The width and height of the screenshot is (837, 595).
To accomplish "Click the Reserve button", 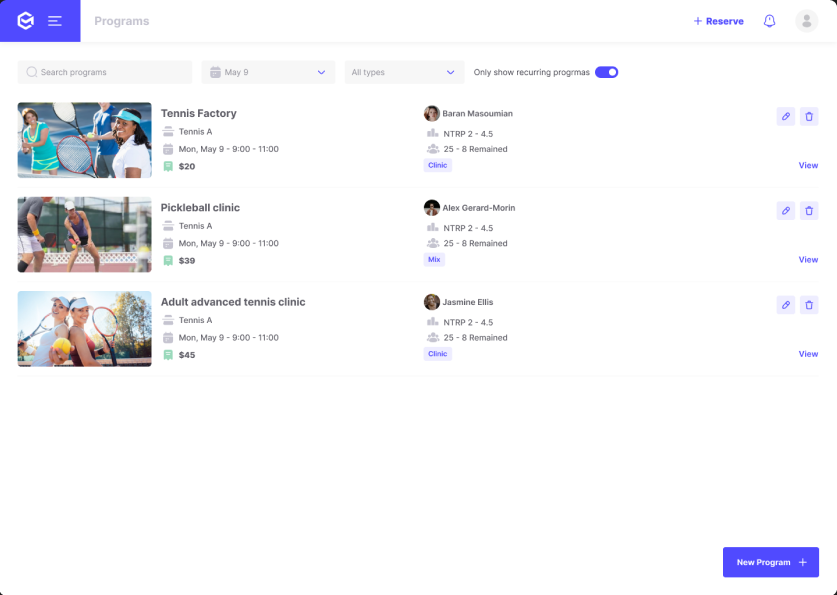I will tap(718, 21).
